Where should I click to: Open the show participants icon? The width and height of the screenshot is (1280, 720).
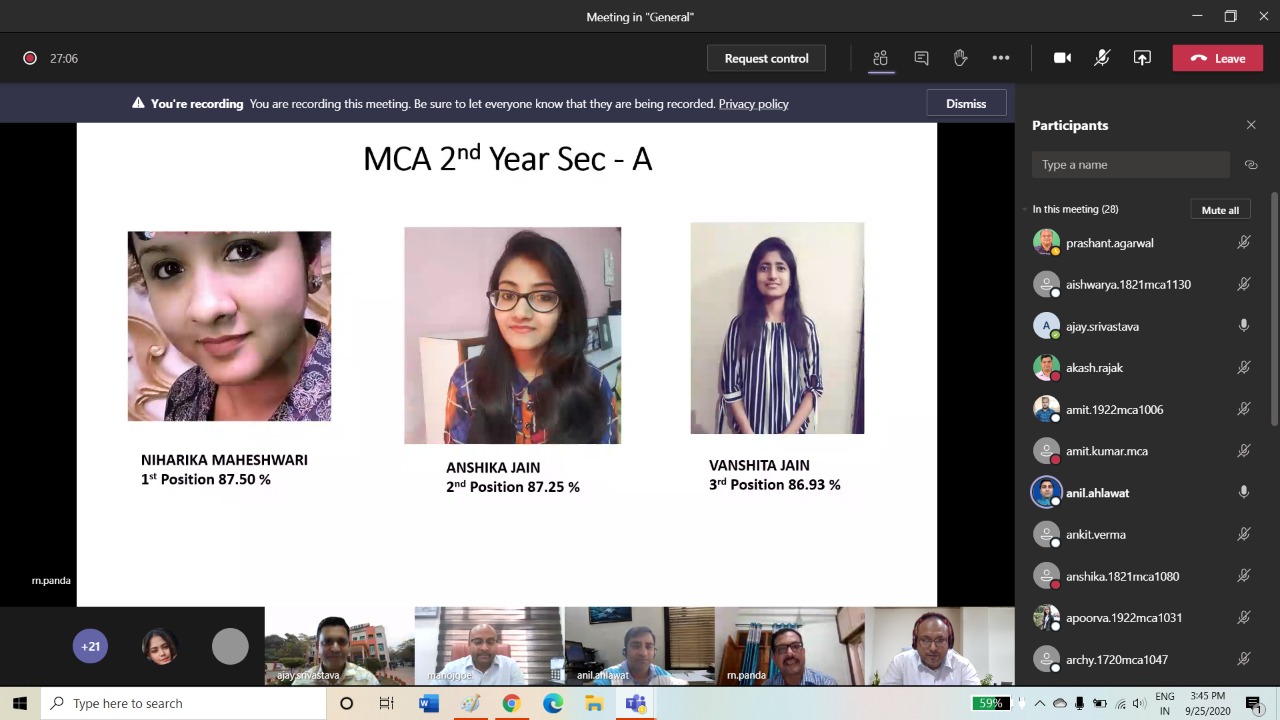880,58
